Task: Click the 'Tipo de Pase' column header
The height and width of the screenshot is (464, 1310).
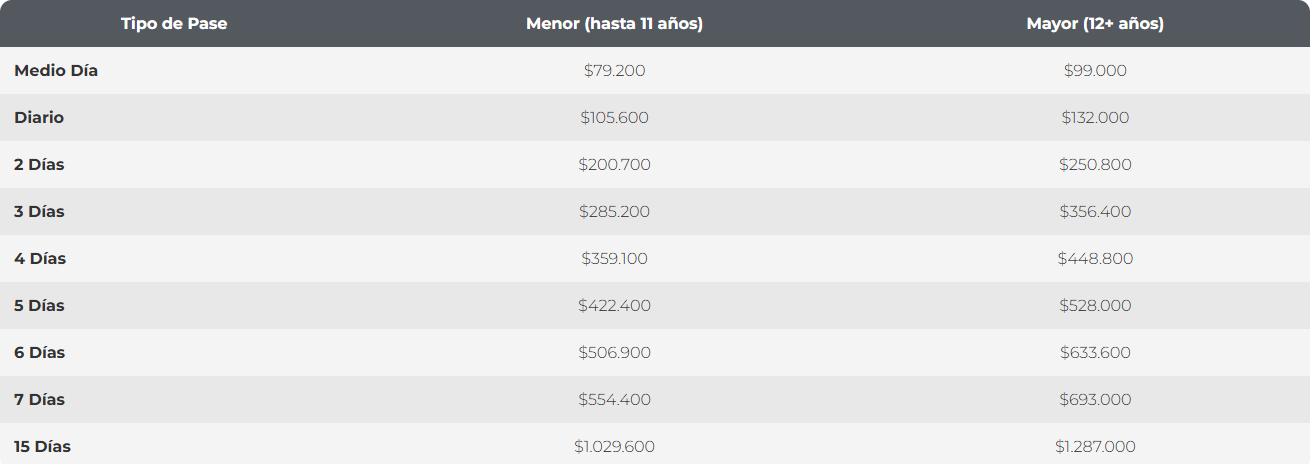Action: (x=174, y=24)
